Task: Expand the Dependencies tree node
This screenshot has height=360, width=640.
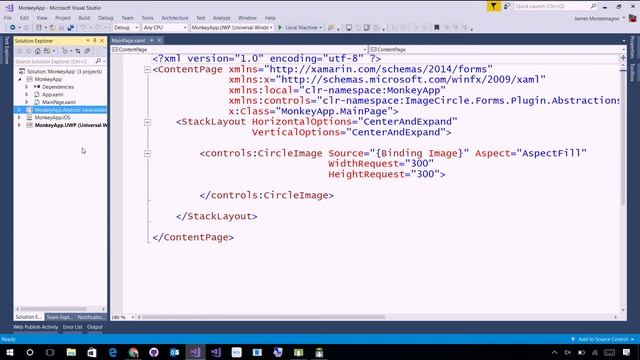Action: 27,87
